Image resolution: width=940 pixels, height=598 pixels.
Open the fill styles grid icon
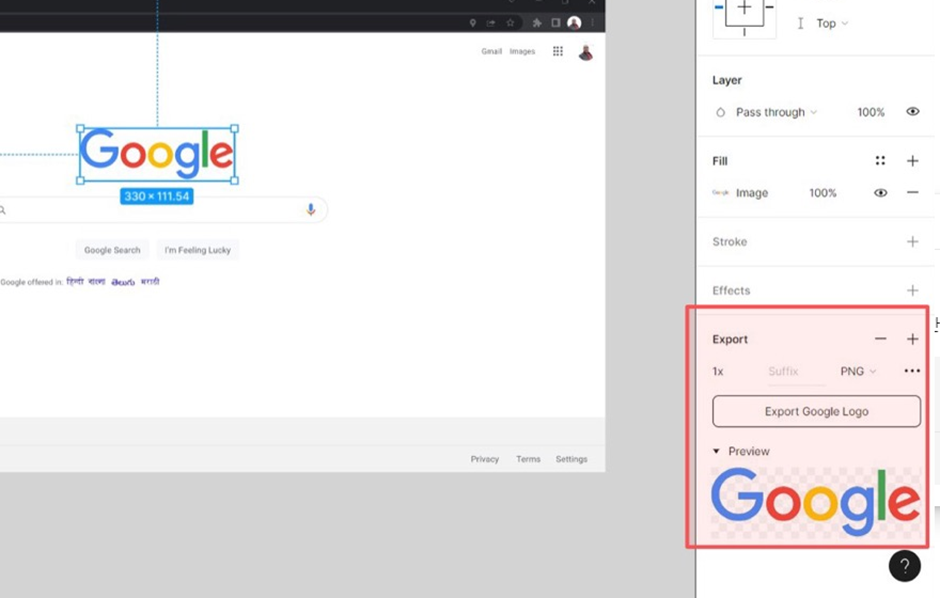point(880,160)
